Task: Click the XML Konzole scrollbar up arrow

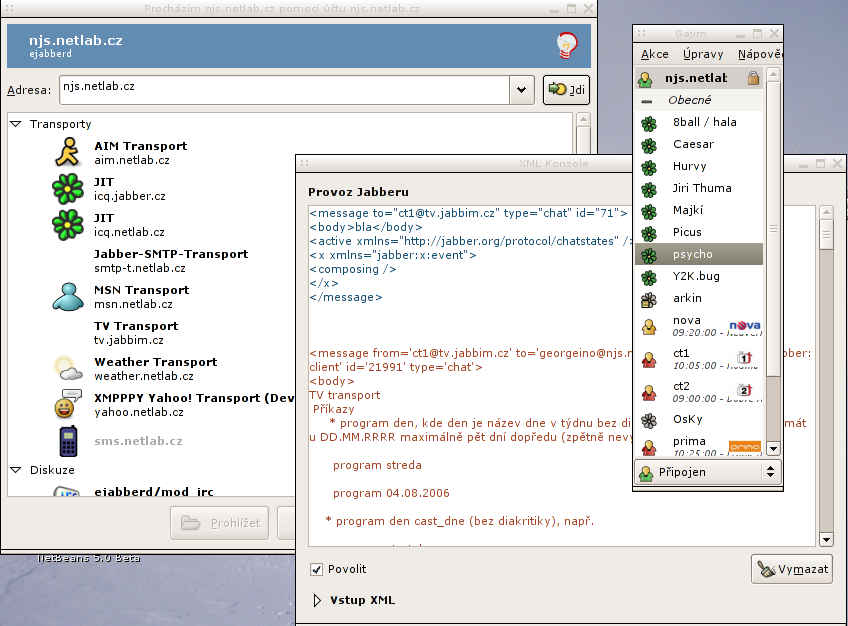Action: pyautogui.click(x=826, y=212)
